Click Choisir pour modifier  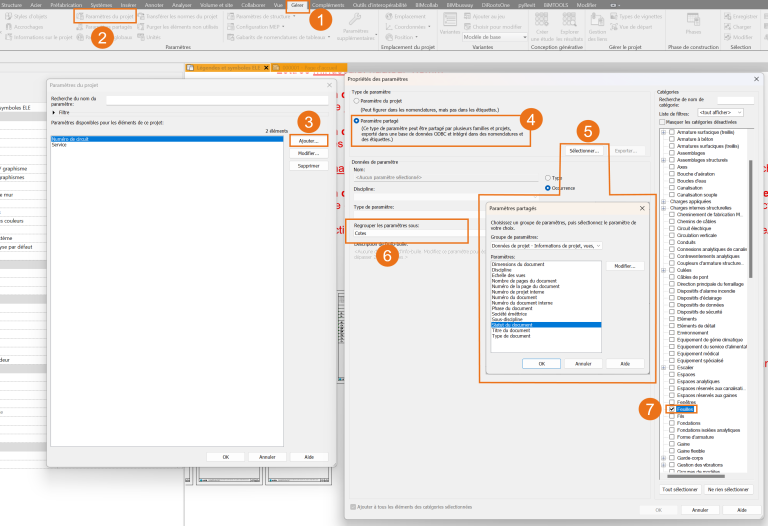493,27
